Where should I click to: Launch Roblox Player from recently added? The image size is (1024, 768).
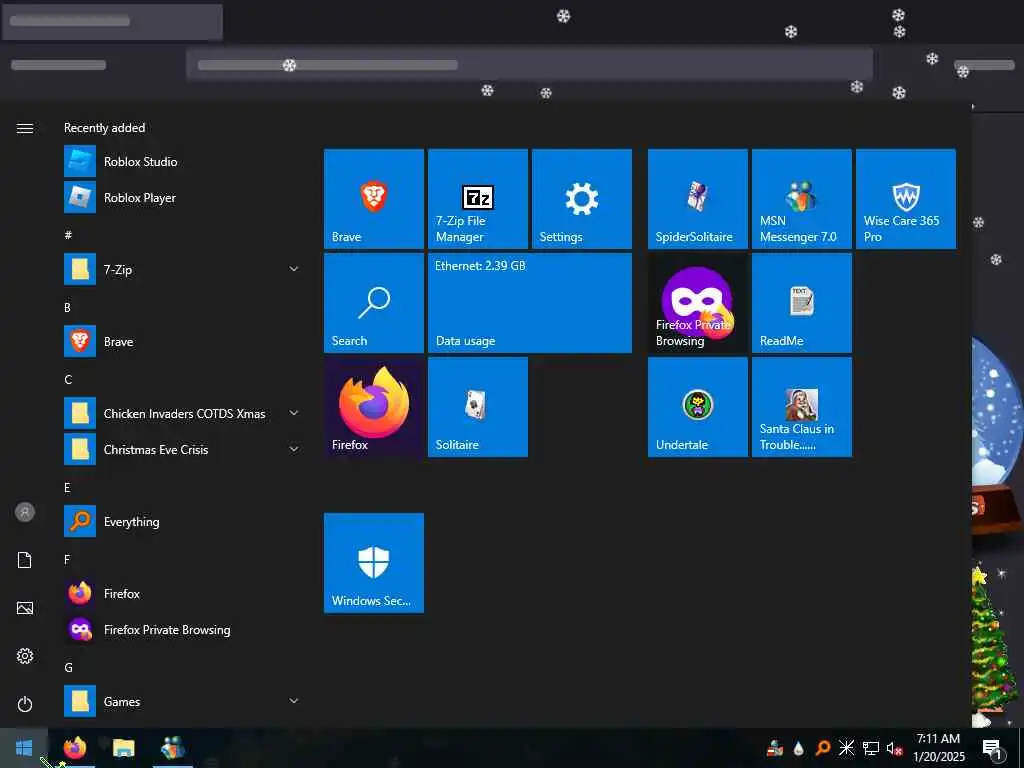[x=183, y=197]
